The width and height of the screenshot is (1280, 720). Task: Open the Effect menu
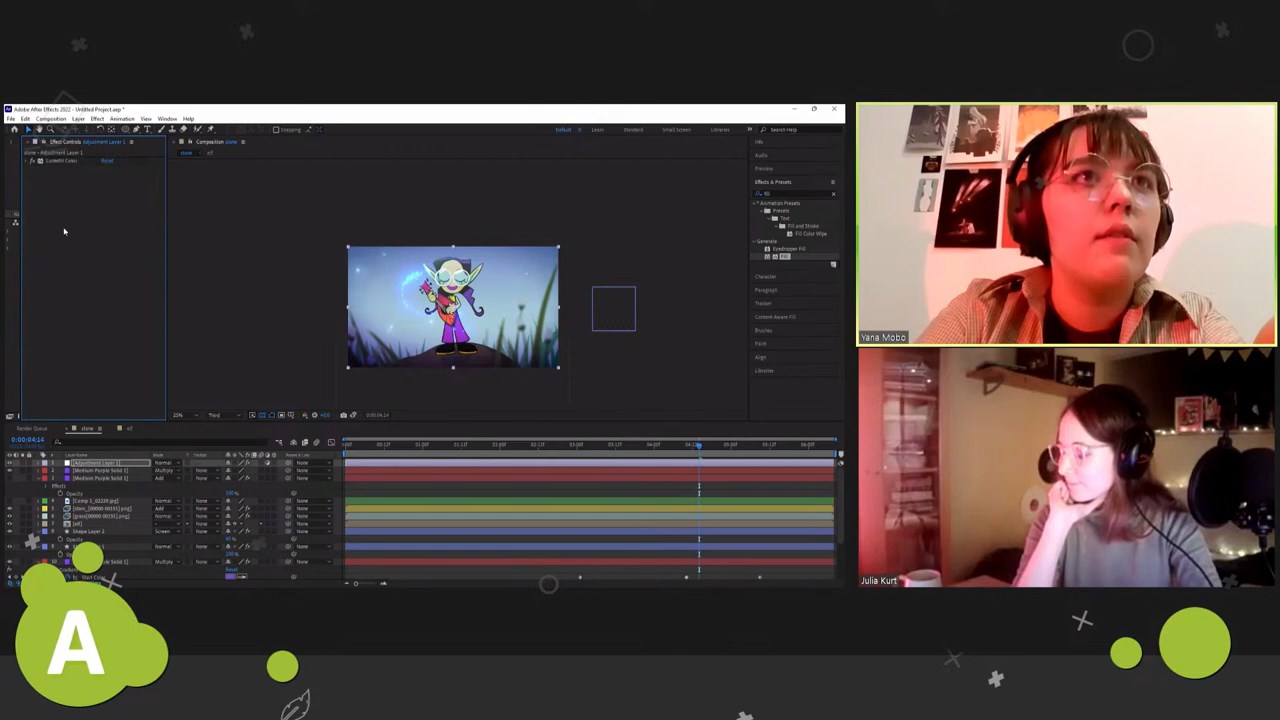[x=97, y=119]
